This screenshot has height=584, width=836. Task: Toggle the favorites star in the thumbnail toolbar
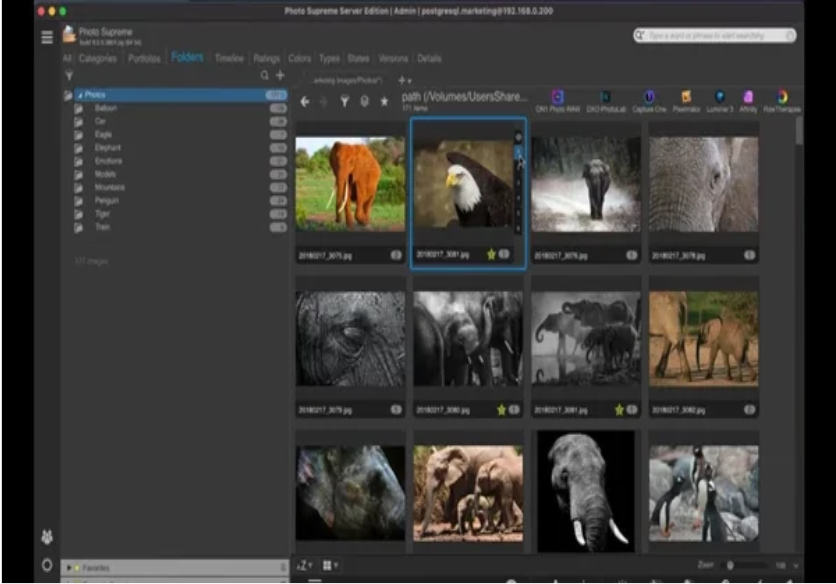(x=384, y=101)
